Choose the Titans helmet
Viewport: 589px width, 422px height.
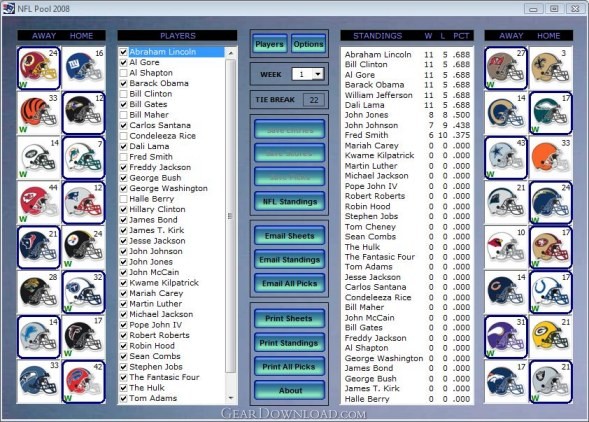pyautogui.click(x=83, y=292)
